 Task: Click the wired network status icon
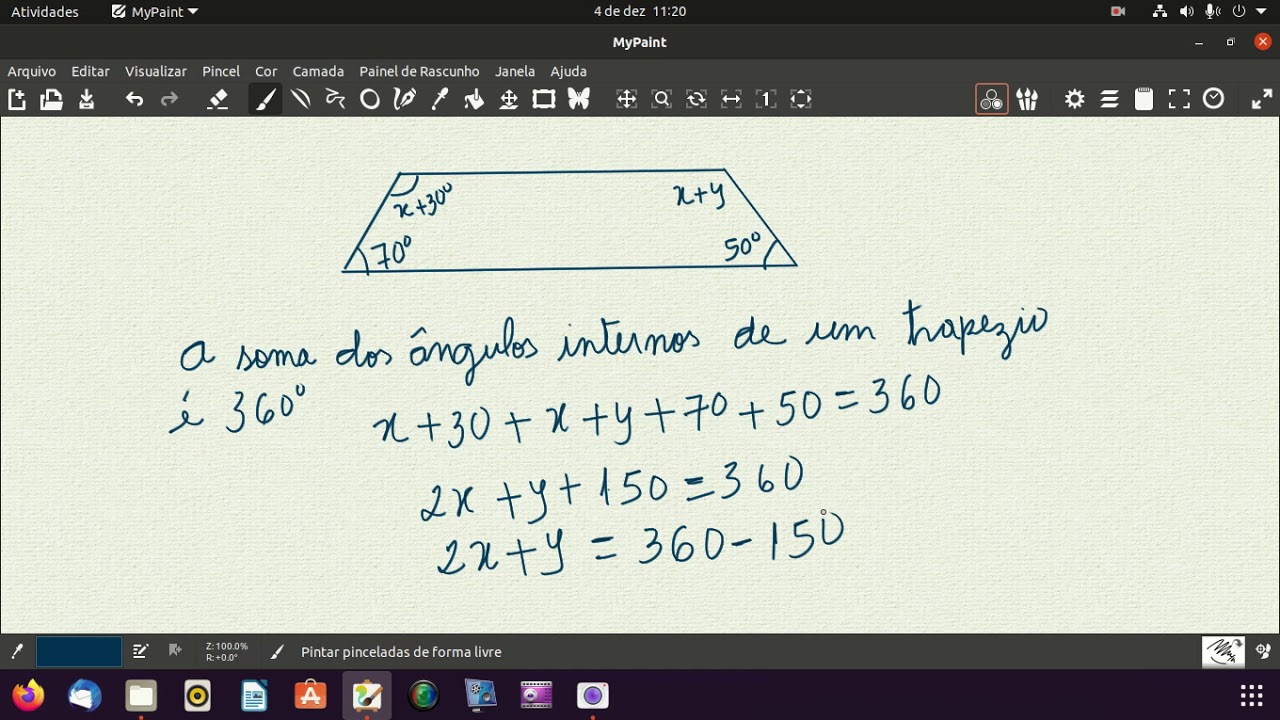[1160, 12]
